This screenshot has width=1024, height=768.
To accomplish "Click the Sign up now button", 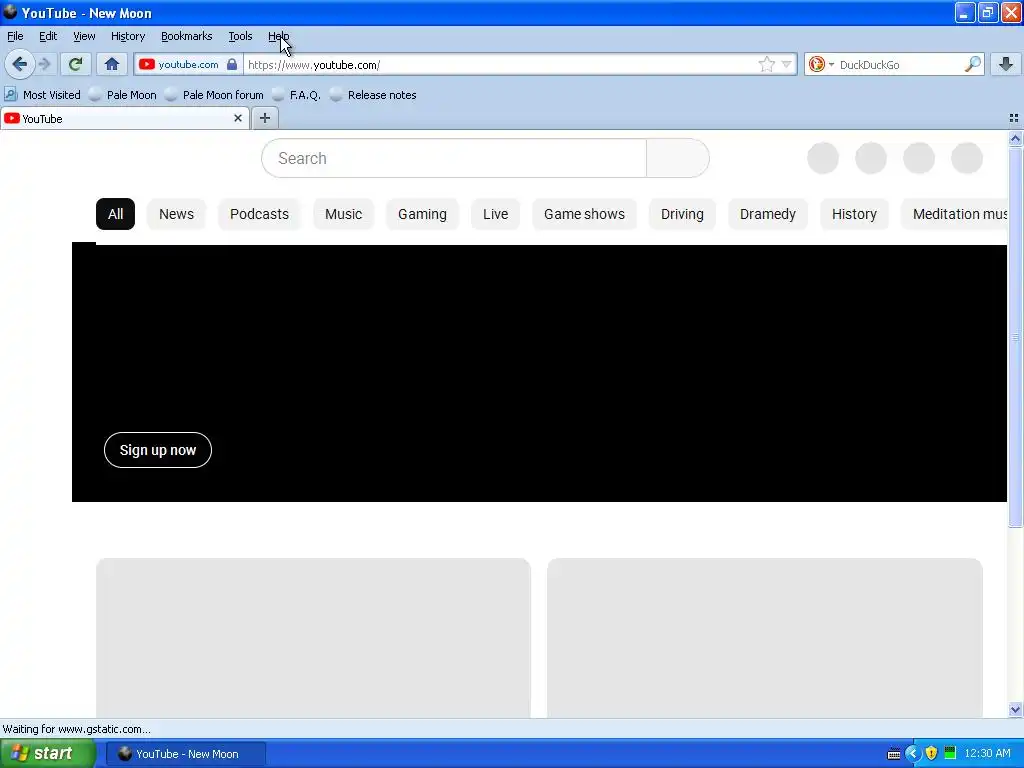I will click(x=157, y=450).
